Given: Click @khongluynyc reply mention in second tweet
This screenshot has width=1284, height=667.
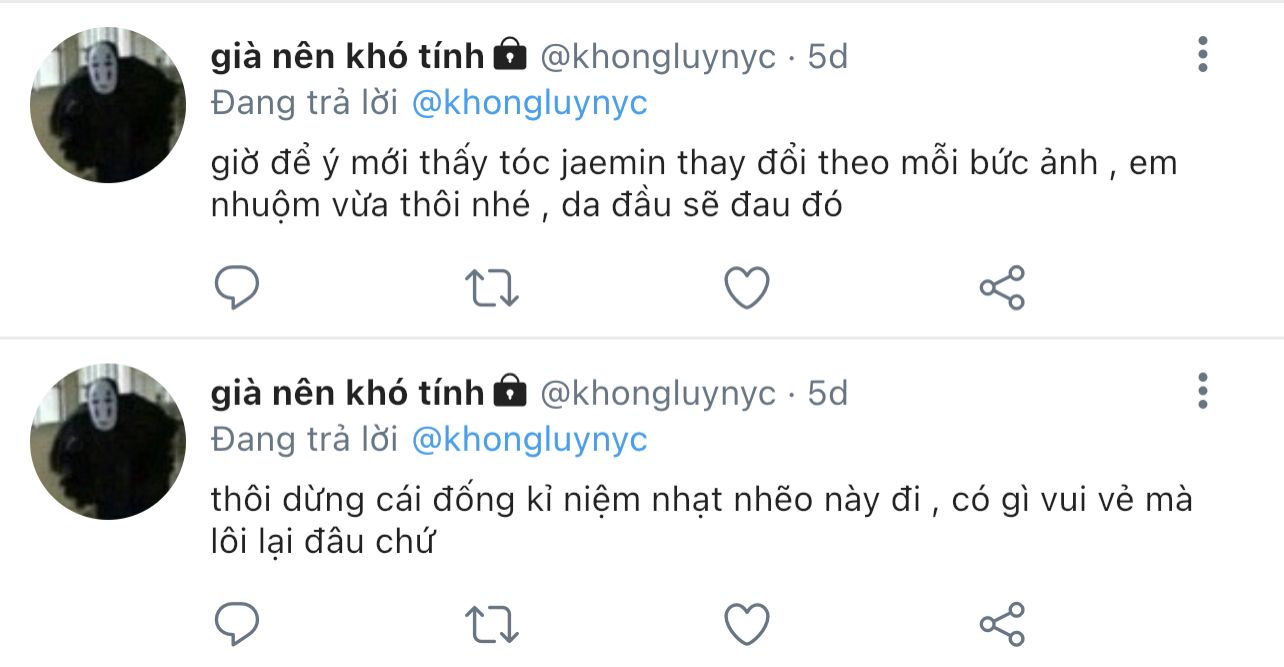Looking at the screenshot, I should click(x=530, y=440).
